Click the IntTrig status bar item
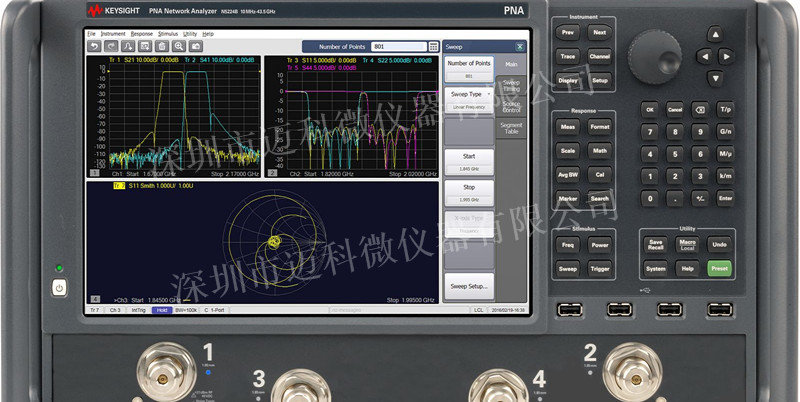Screen dimensions: 800x402 [x=138, y=310]
